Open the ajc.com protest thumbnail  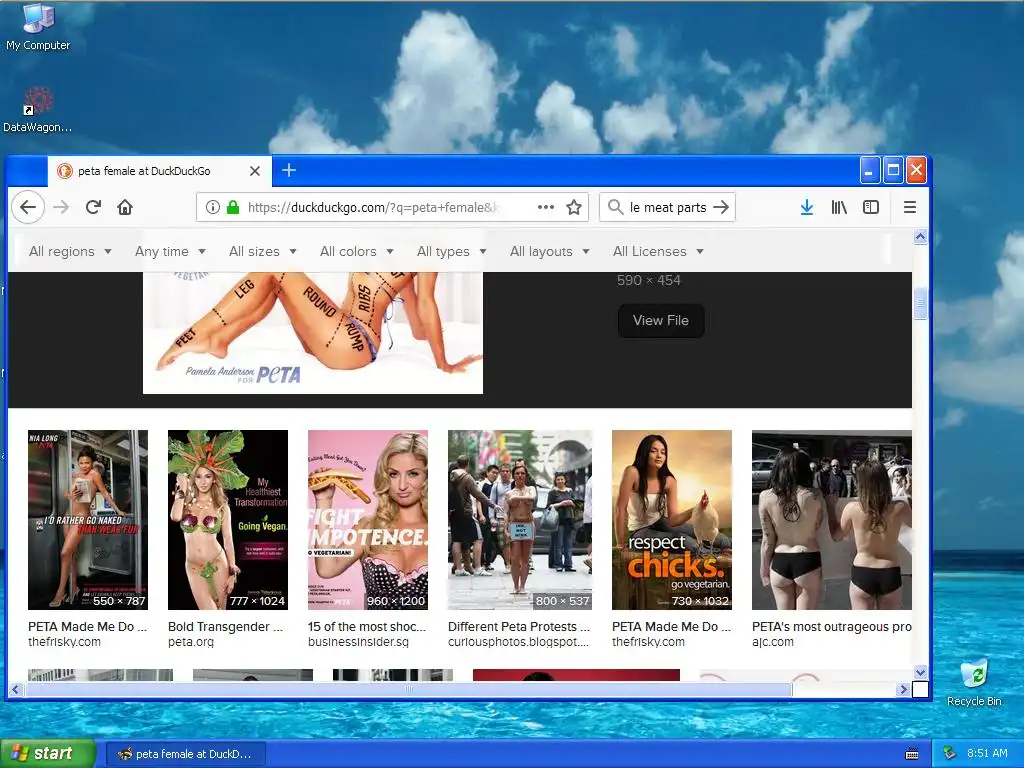[x=831, y=520]
